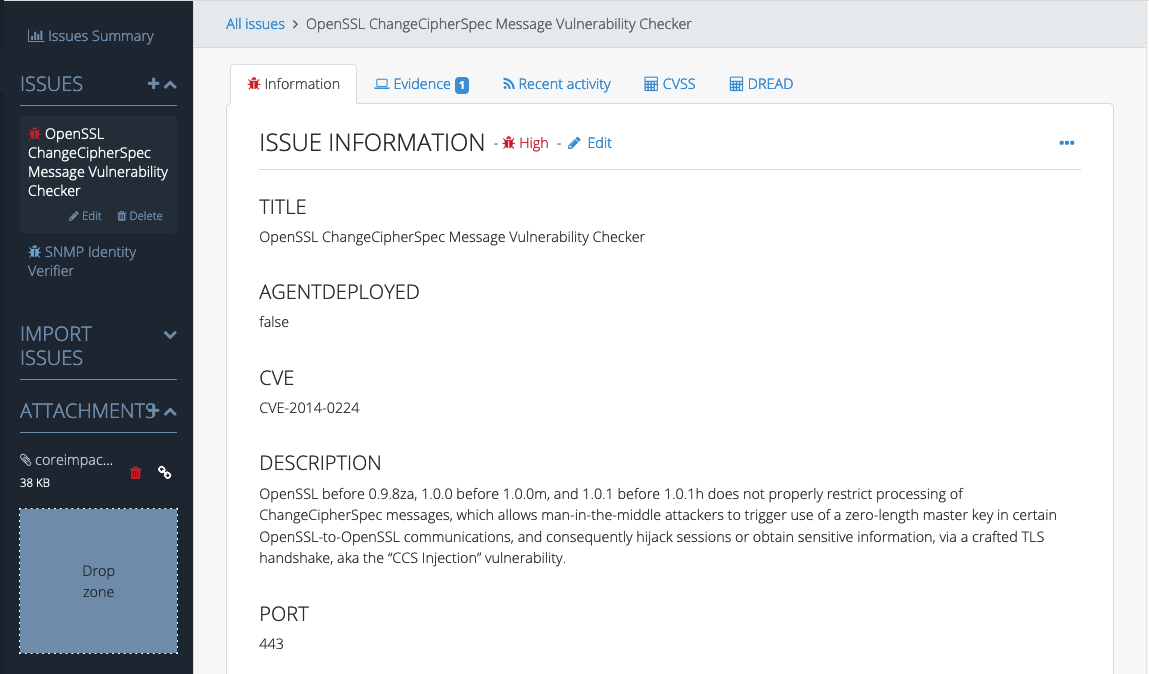Viewport: 1149px width, 674px height.
Task: Click the Issues Summary bar chart icon
Action: point(35,36)
